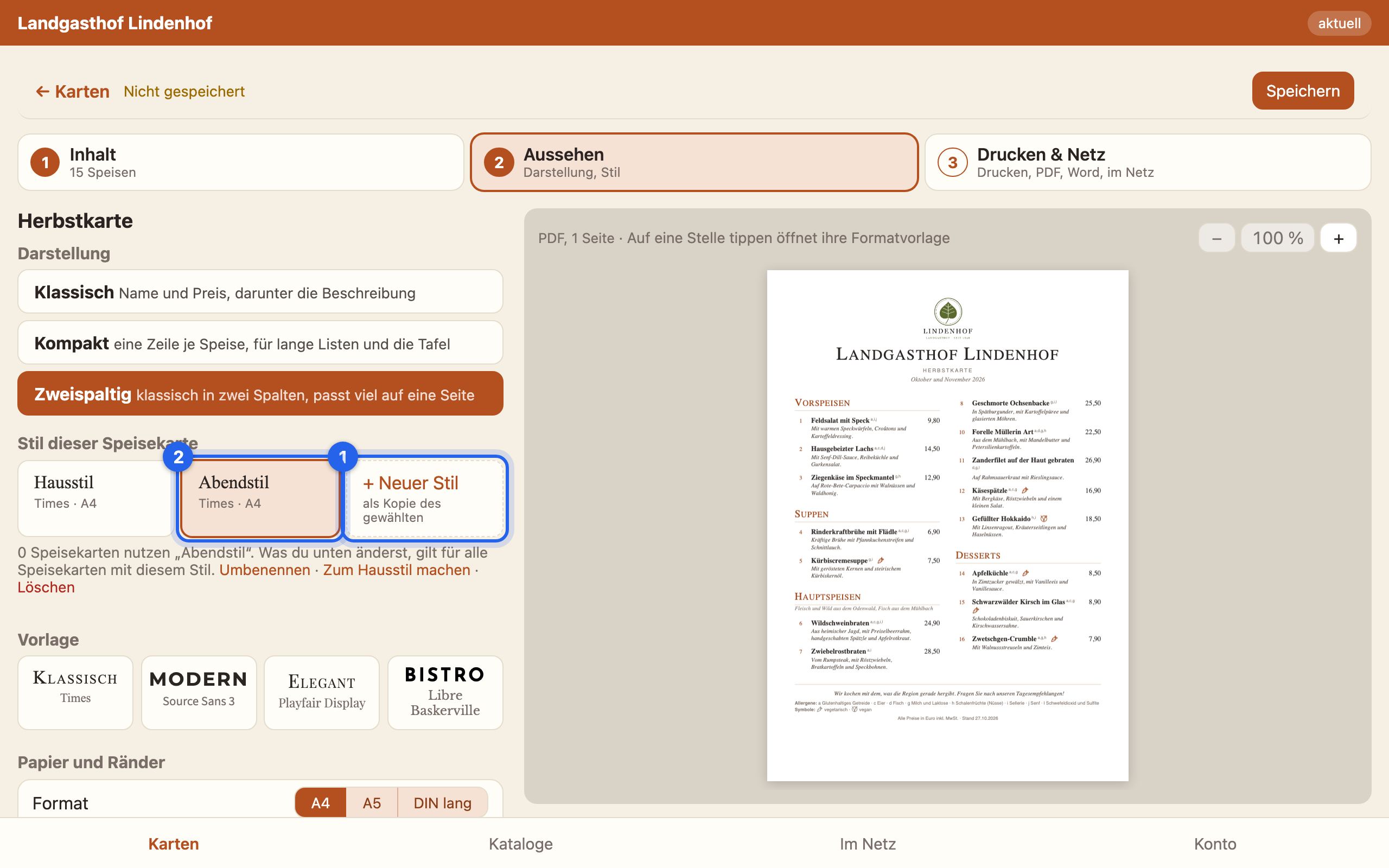Image resolution: width=1389 pixels, height=868 pixels.
Task: Click the zoom out minus button
Action: click(x=1216, y=238)
